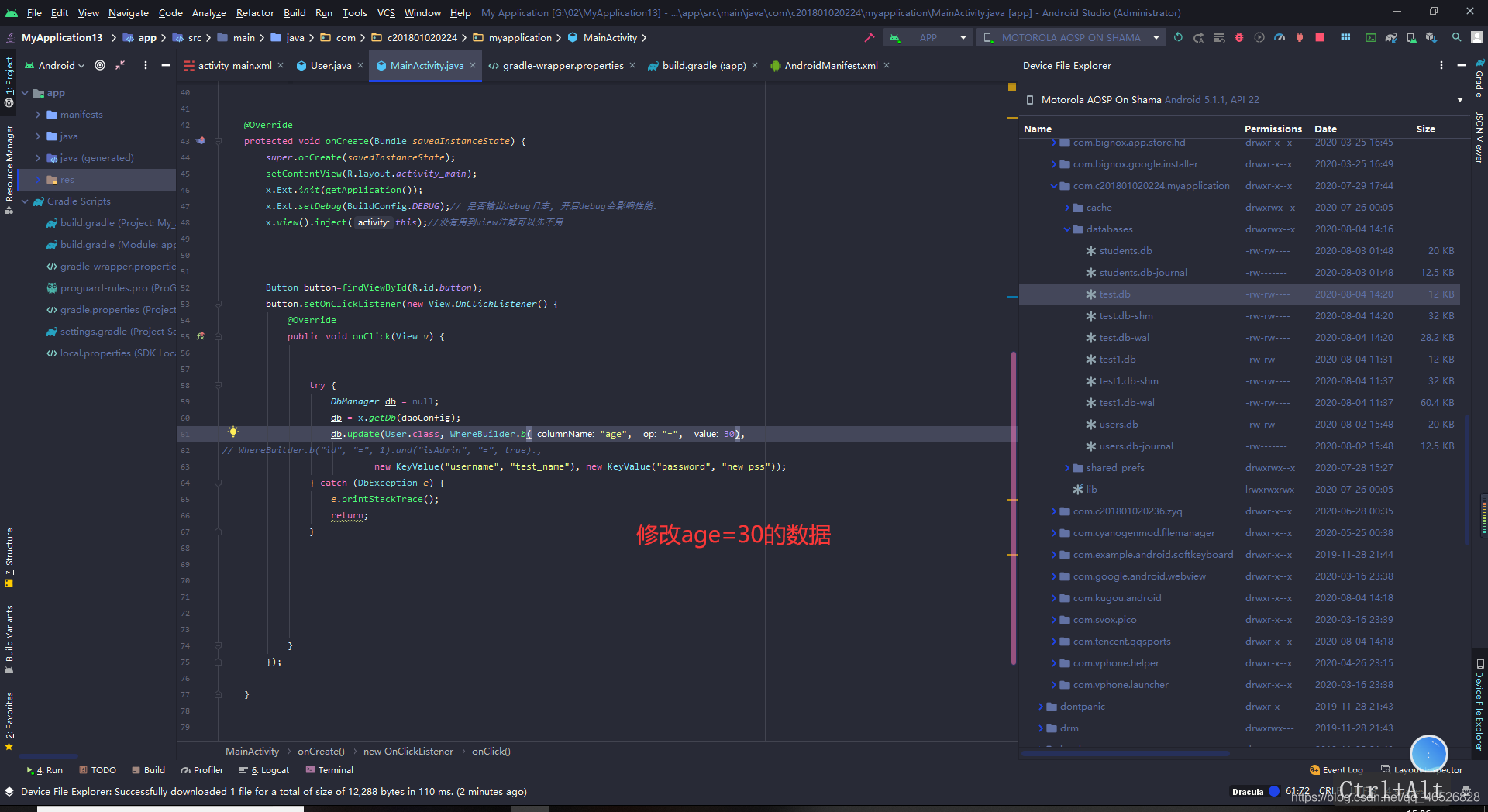
Task: Click the Dracula theme blue circle indicator
Action: [x=1273, y=791]
